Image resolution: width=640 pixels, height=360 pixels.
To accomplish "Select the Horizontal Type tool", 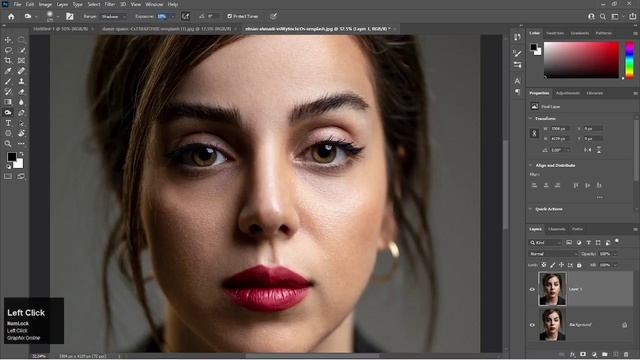I will click(x=8, y=123).
